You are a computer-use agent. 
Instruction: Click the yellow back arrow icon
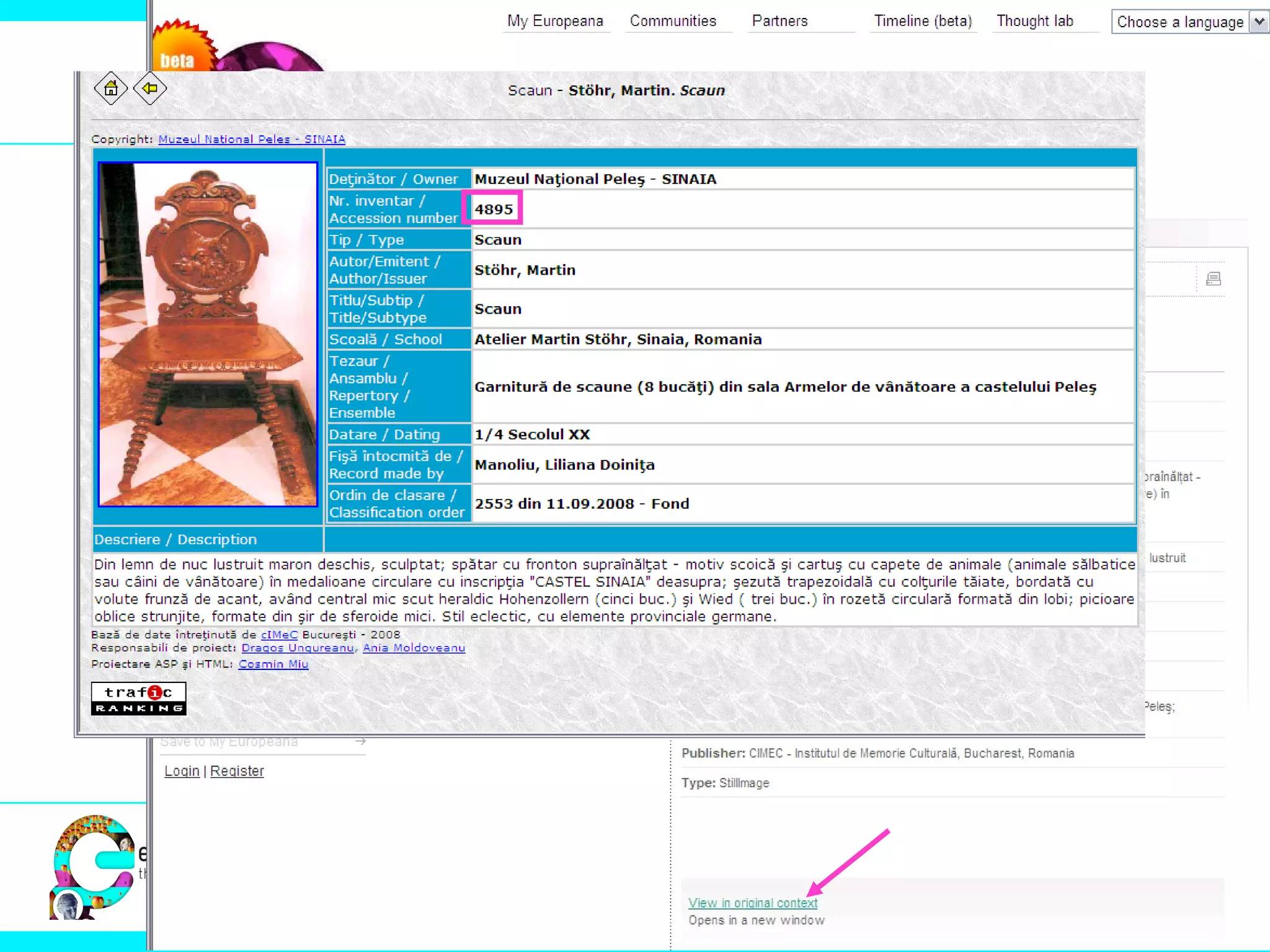click(149, 89)
